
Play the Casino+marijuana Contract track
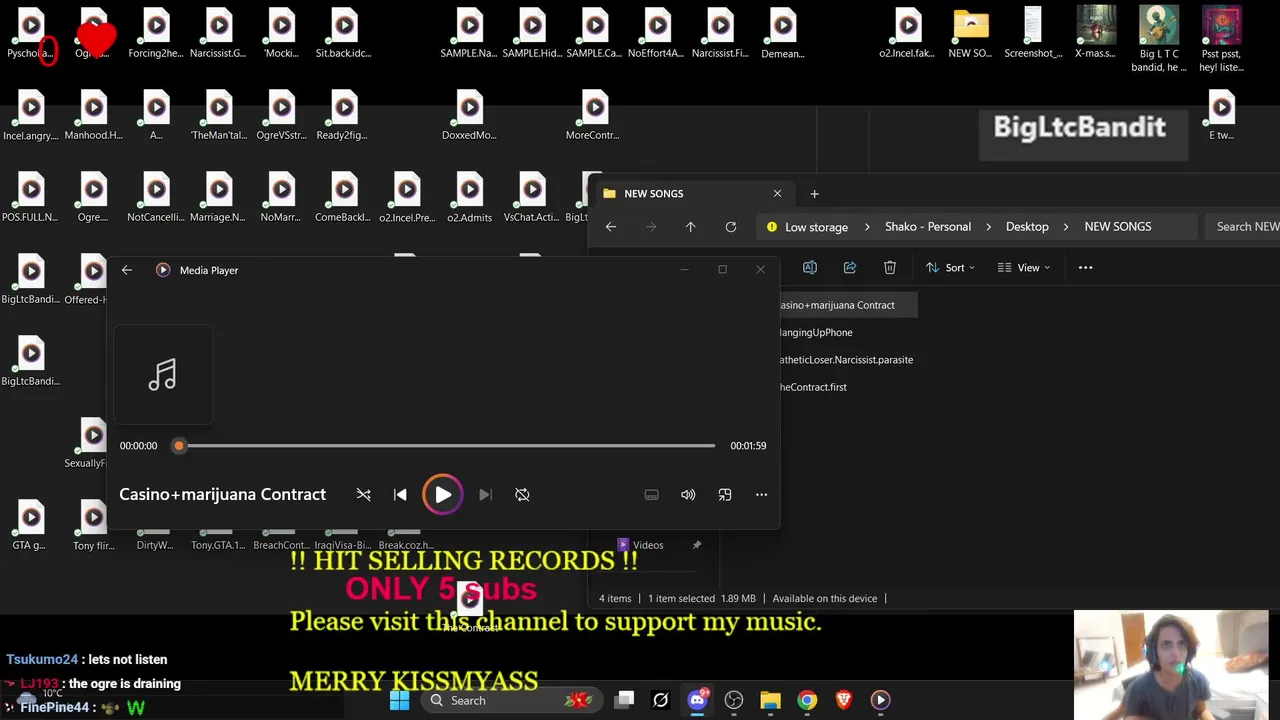click(443, 494)
